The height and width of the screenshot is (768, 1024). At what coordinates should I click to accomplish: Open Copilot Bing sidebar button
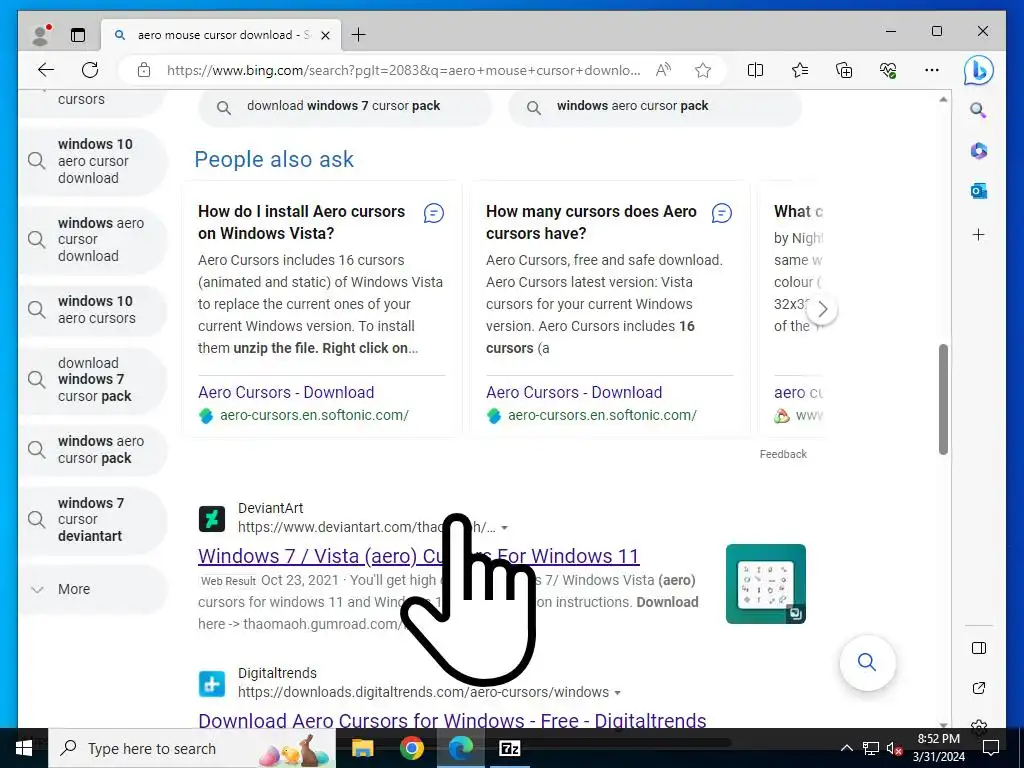(978, 70)
